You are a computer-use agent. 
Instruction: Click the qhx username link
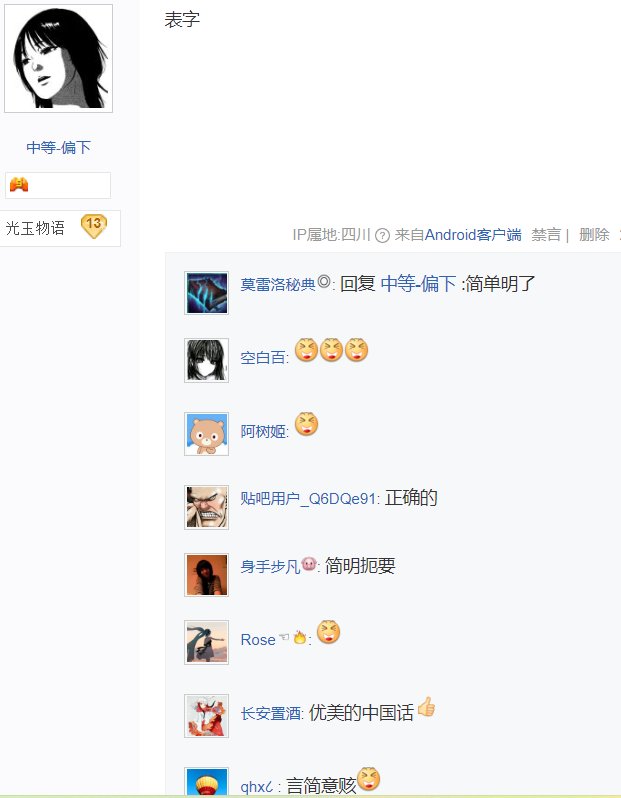[257, 787]
